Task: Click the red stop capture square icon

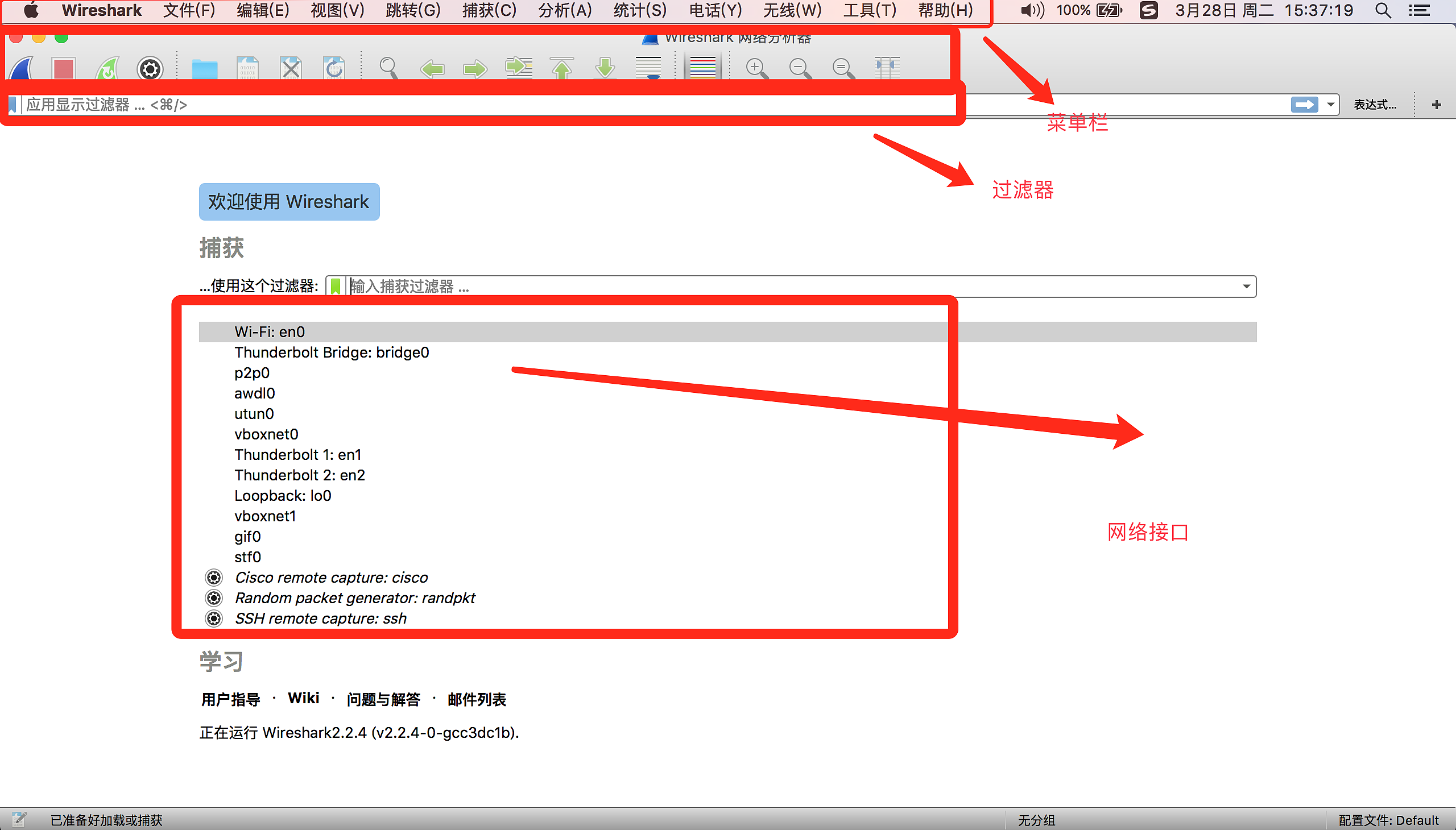Action: (x=63, y=68)
